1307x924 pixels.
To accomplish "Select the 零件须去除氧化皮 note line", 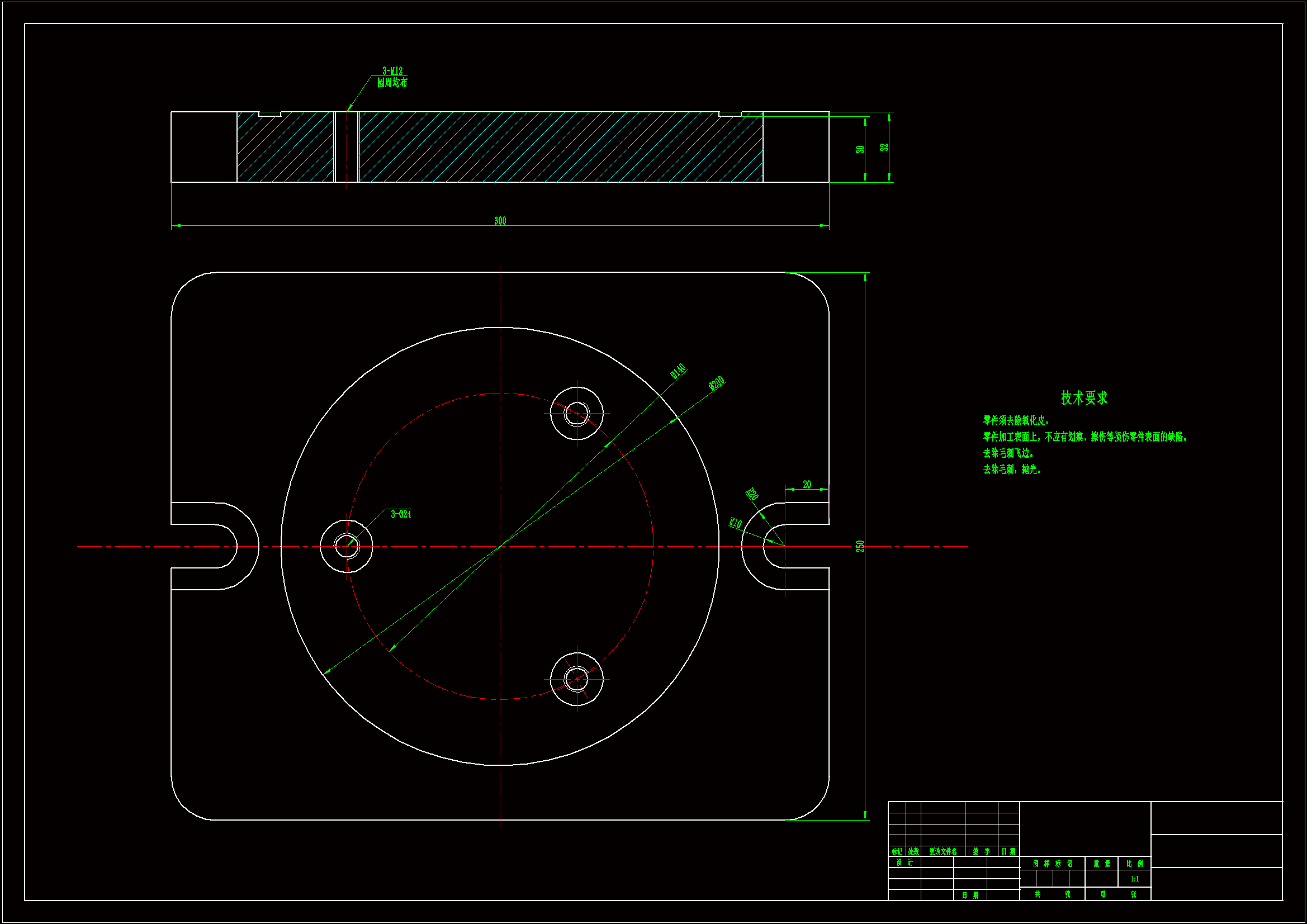I will pos(1016,420).
